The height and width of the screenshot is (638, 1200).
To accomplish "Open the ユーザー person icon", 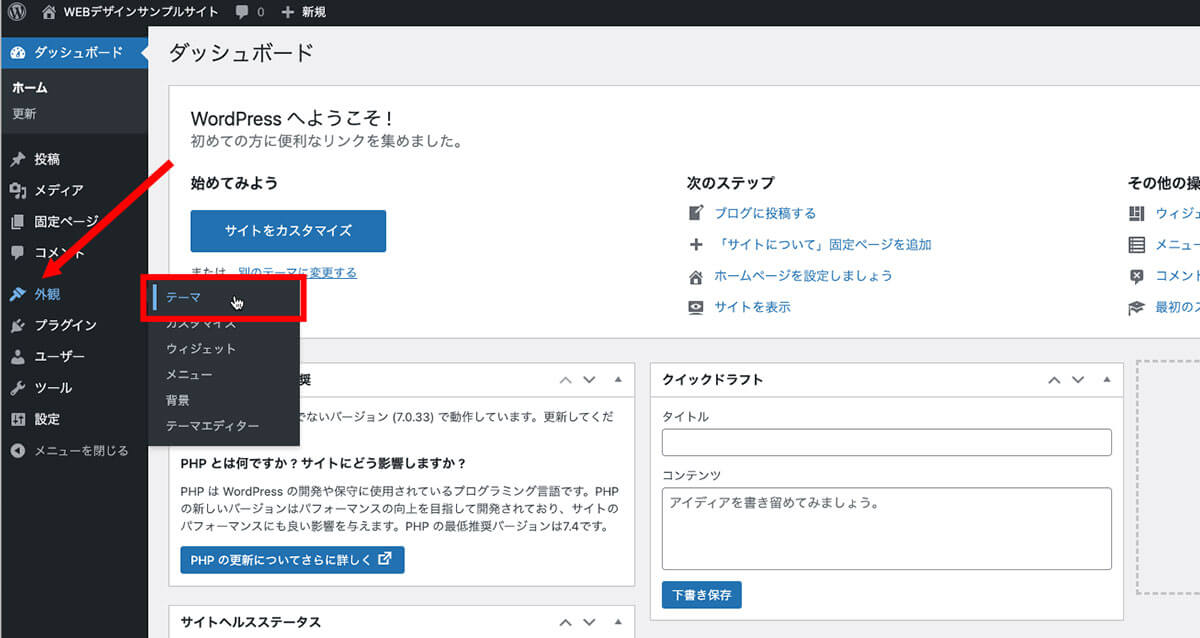I will (17, 356).
